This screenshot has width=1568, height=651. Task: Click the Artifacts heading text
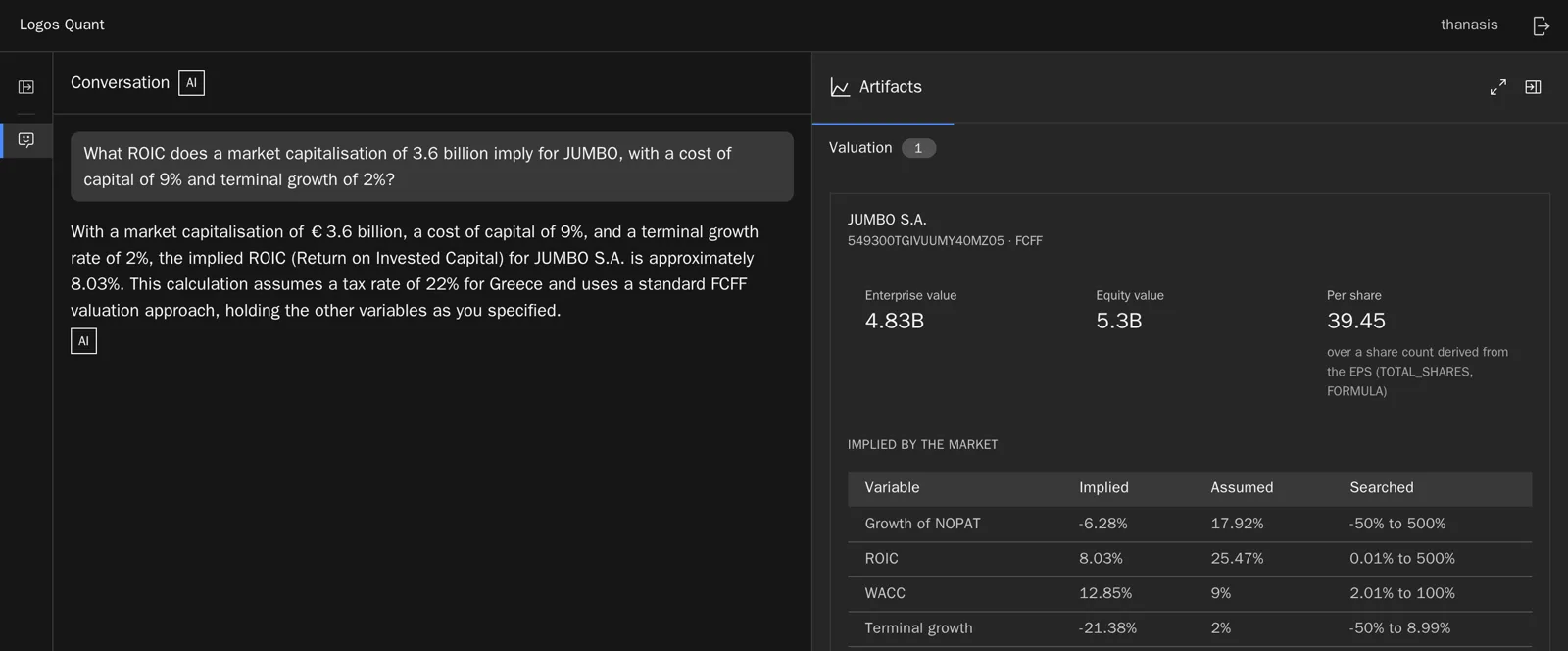pos(891,87)
